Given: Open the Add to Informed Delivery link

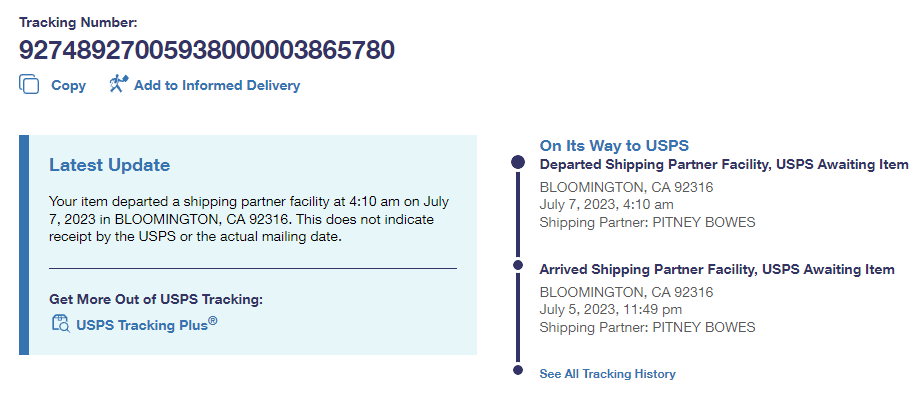Looking at the screenshot, I should click(x=216, y=86).
